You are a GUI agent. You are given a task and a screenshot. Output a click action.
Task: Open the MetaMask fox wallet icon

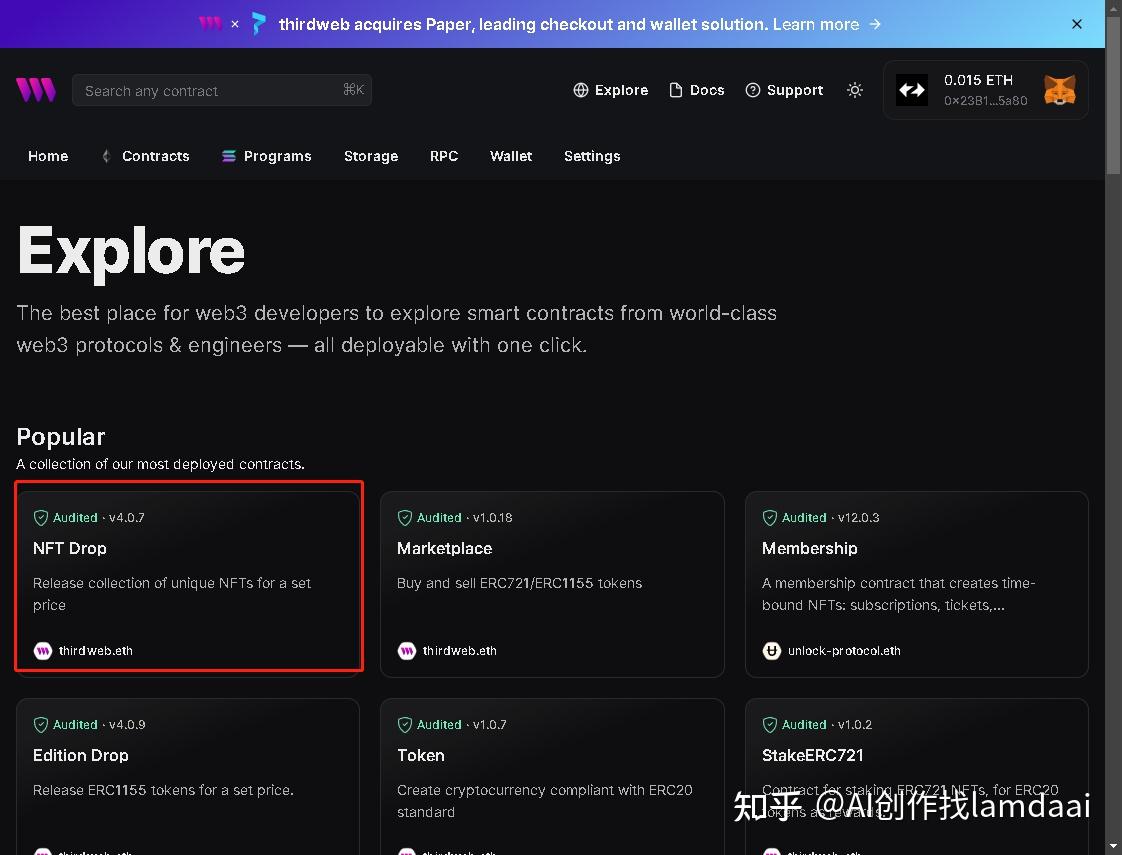(x=1060, y=89)
